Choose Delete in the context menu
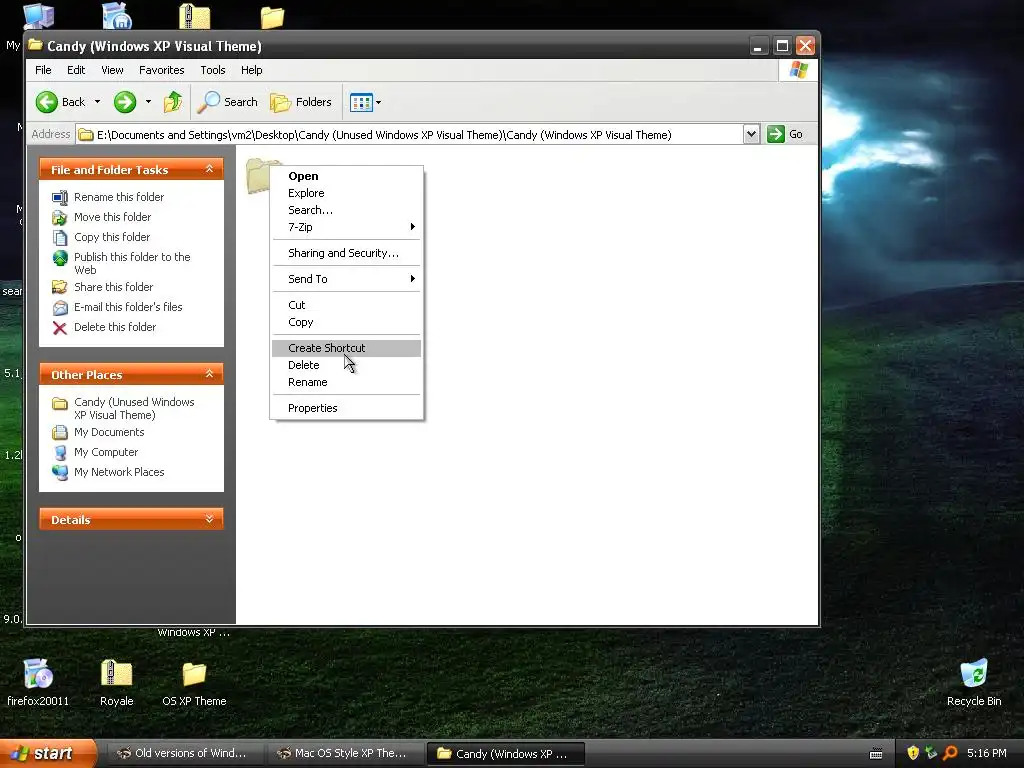The height and width of the screenshot is (768, 1024). point(346,366)
